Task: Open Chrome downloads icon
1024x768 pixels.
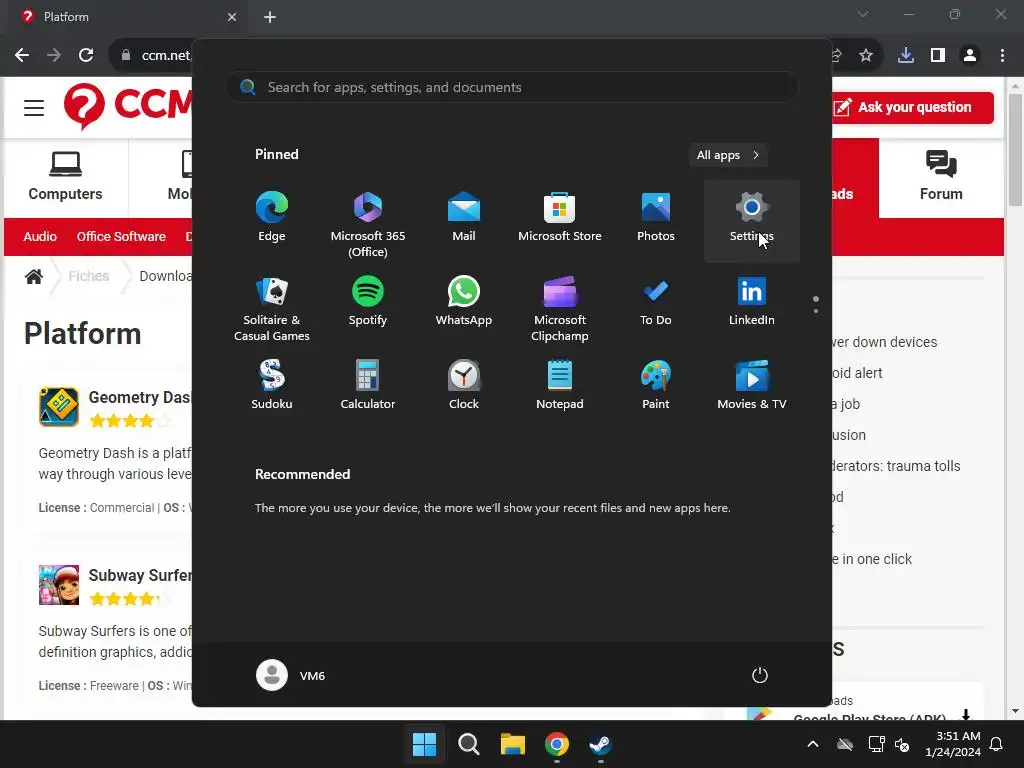Action: (906, 55)
